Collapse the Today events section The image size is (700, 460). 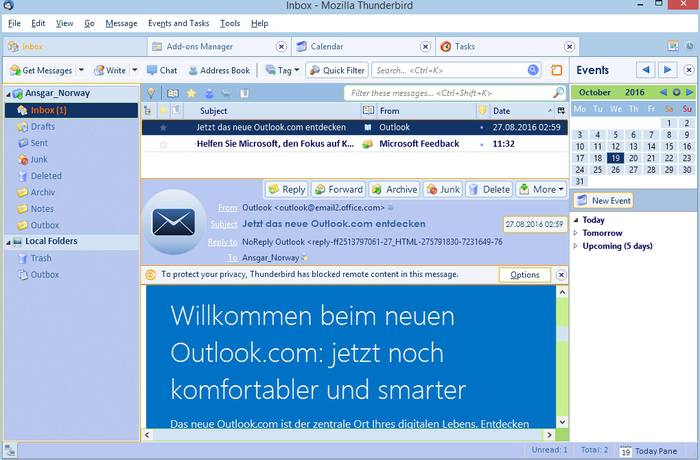[576, 220]
